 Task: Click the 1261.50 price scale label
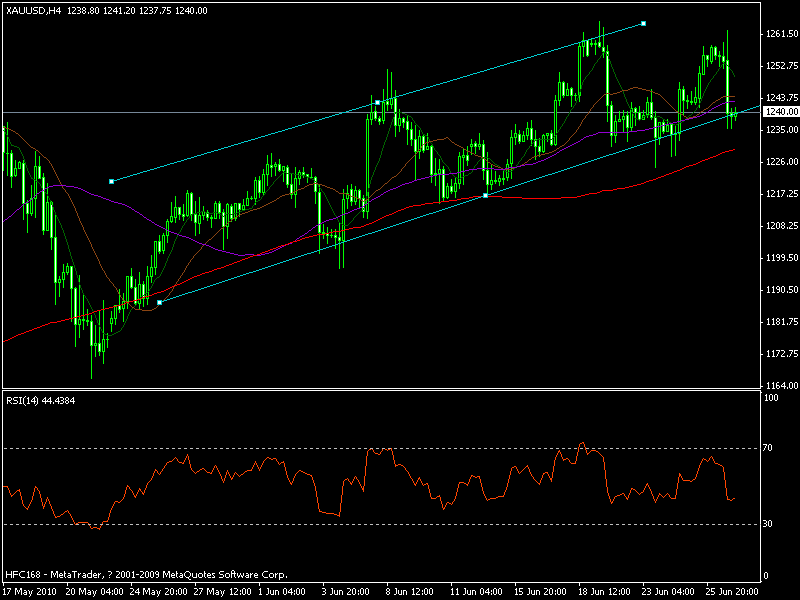pos(782,34)
